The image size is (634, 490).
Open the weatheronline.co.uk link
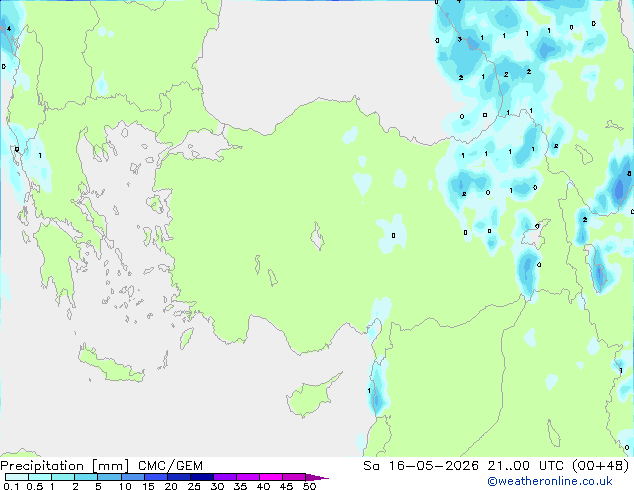(x=550, y=482)
